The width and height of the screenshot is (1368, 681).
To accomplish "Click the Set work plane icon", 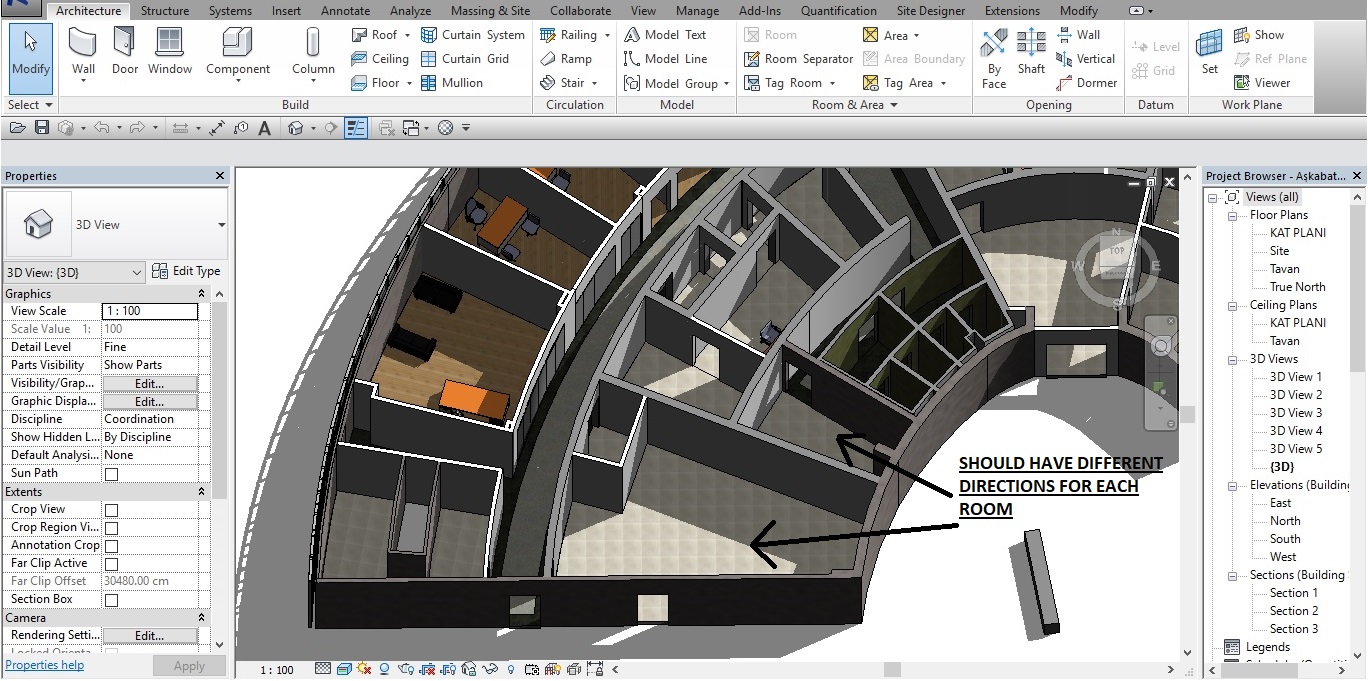I will coord(1210,52).
